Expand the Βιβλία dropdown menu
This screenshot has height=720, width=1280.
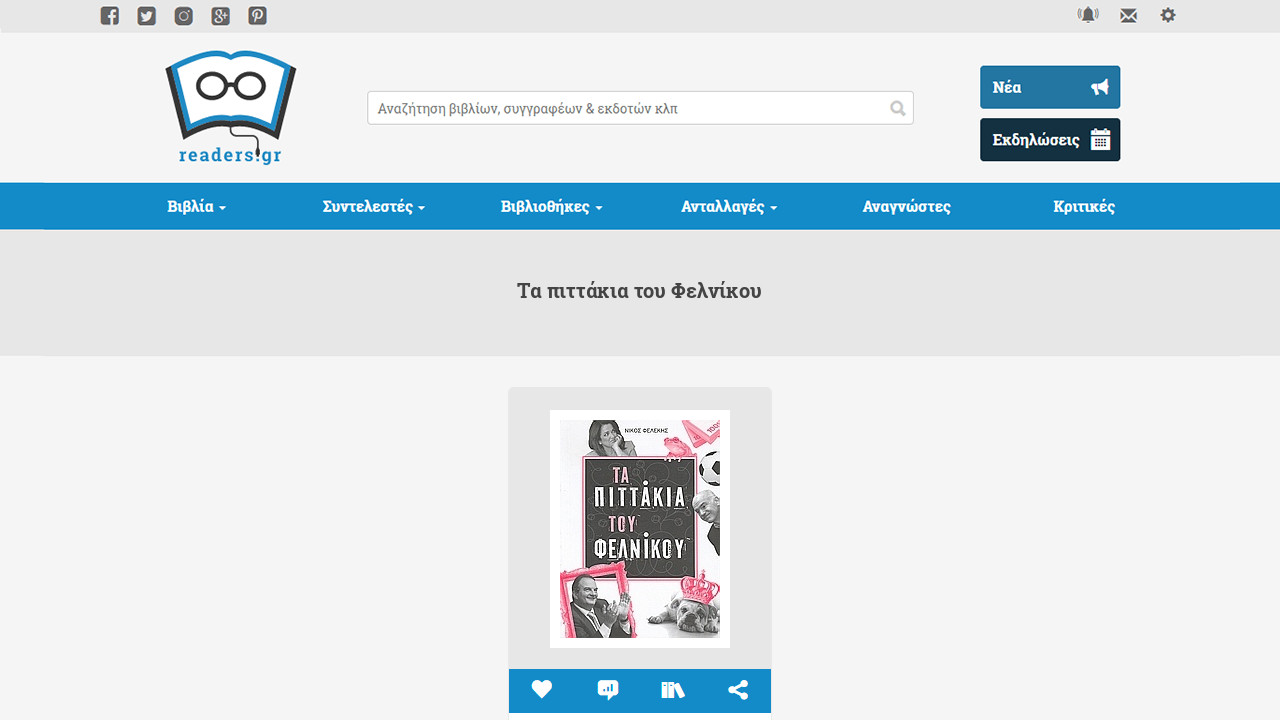tap(197, 207)
